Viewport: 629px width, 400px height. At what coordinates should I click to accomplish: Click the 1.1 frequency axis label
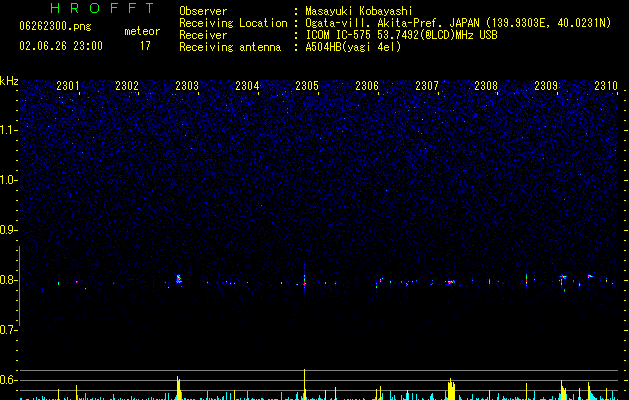pyautogui.click(x=8, y=130)
